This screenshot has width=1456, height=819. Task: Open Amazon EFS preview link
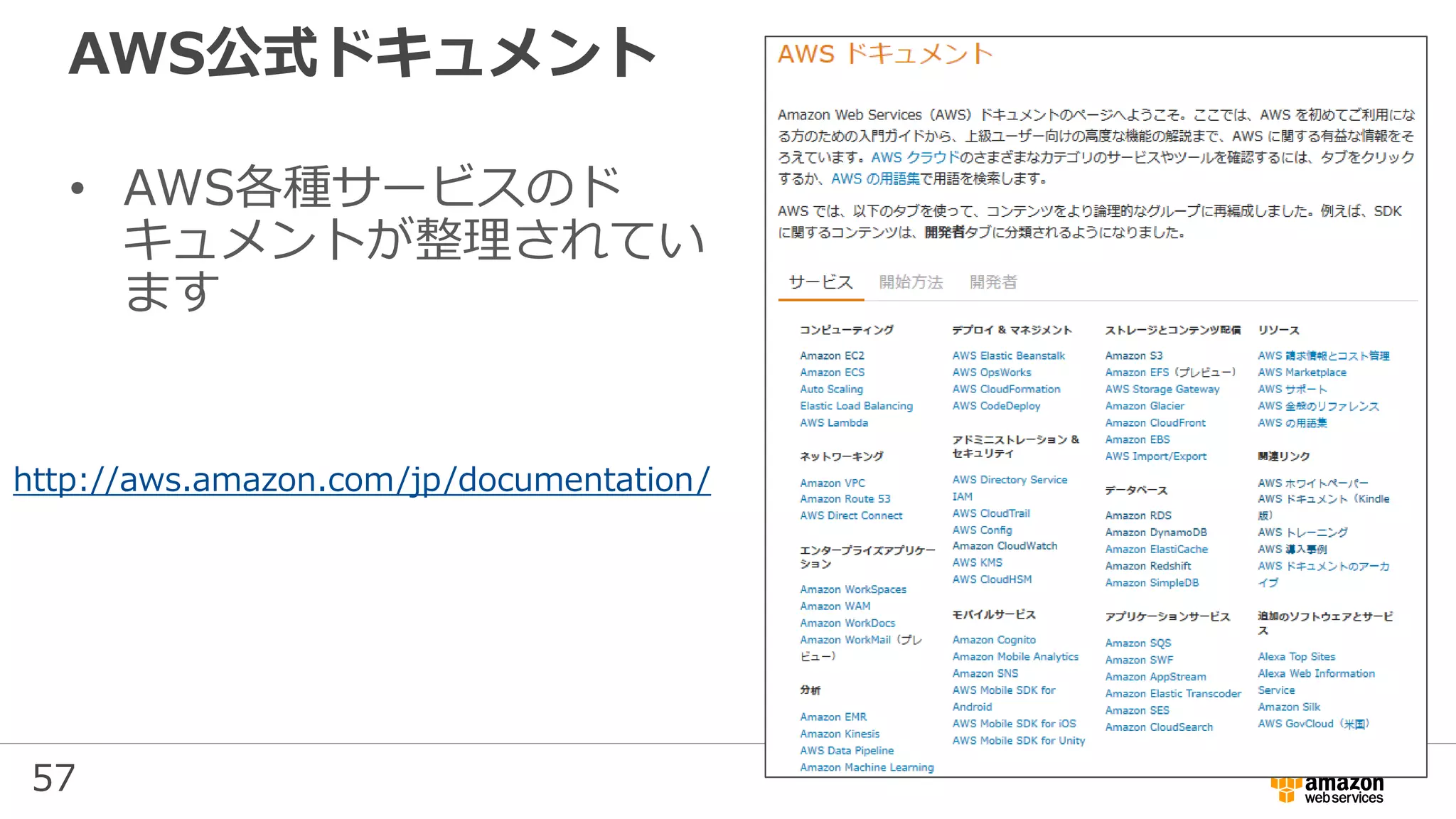coord(1170,373)
